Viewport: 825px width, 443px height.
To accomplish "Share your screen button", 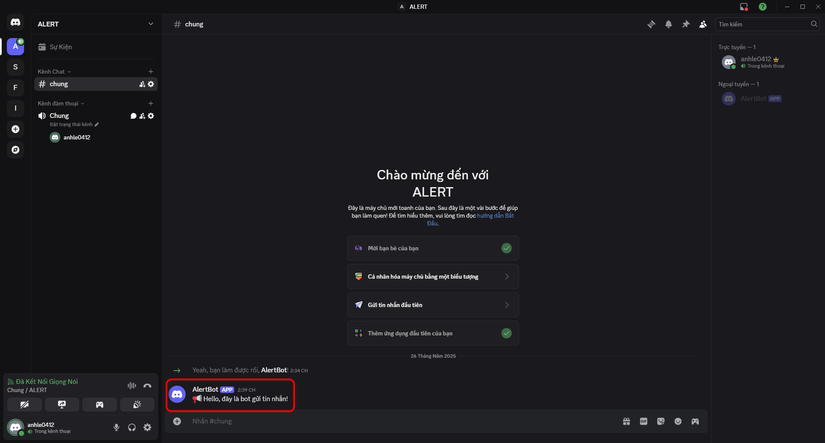I will (x=62, y=405).
